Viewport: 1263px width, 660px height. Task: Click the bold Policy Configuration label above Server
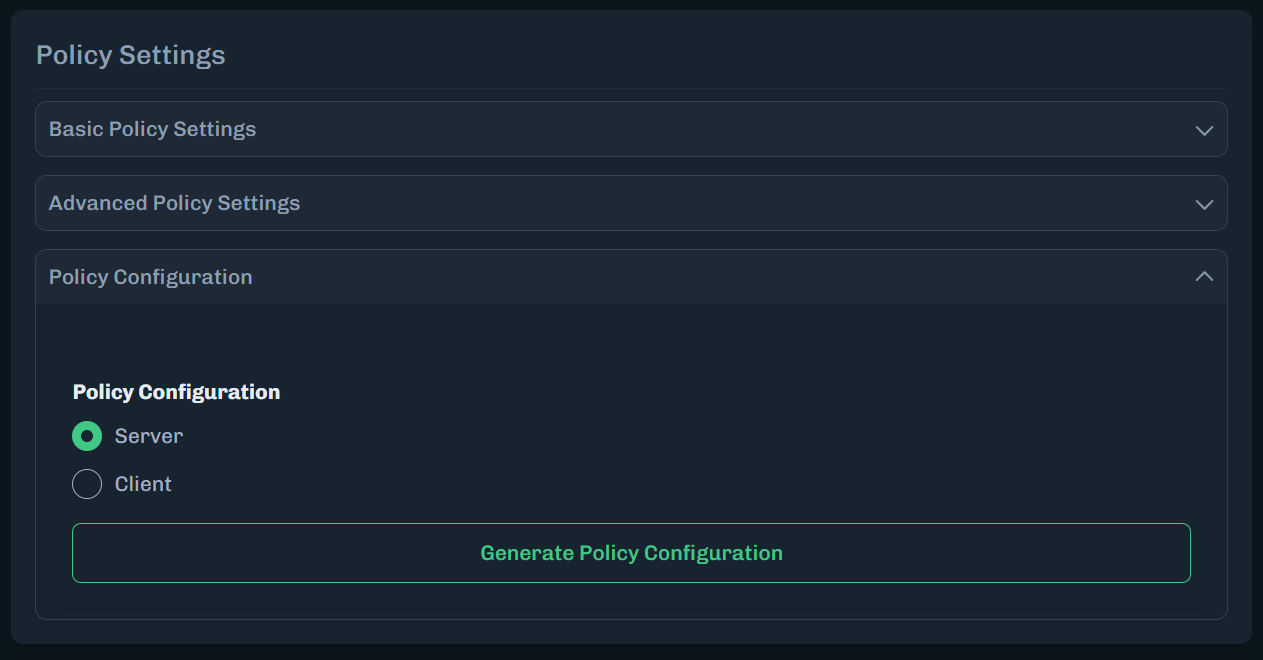[176, 392]
